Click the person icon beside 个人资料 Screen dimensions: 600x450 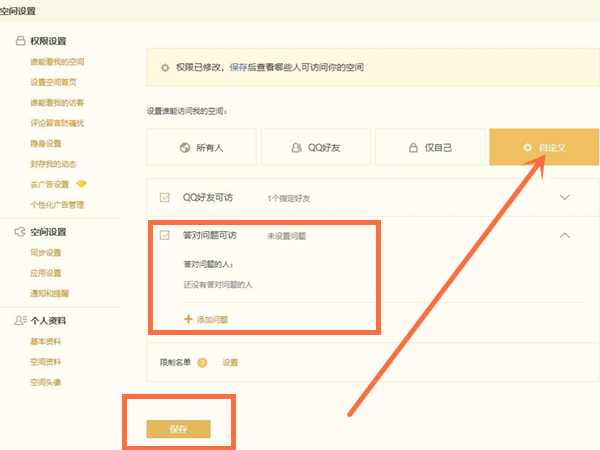(19, 321)
